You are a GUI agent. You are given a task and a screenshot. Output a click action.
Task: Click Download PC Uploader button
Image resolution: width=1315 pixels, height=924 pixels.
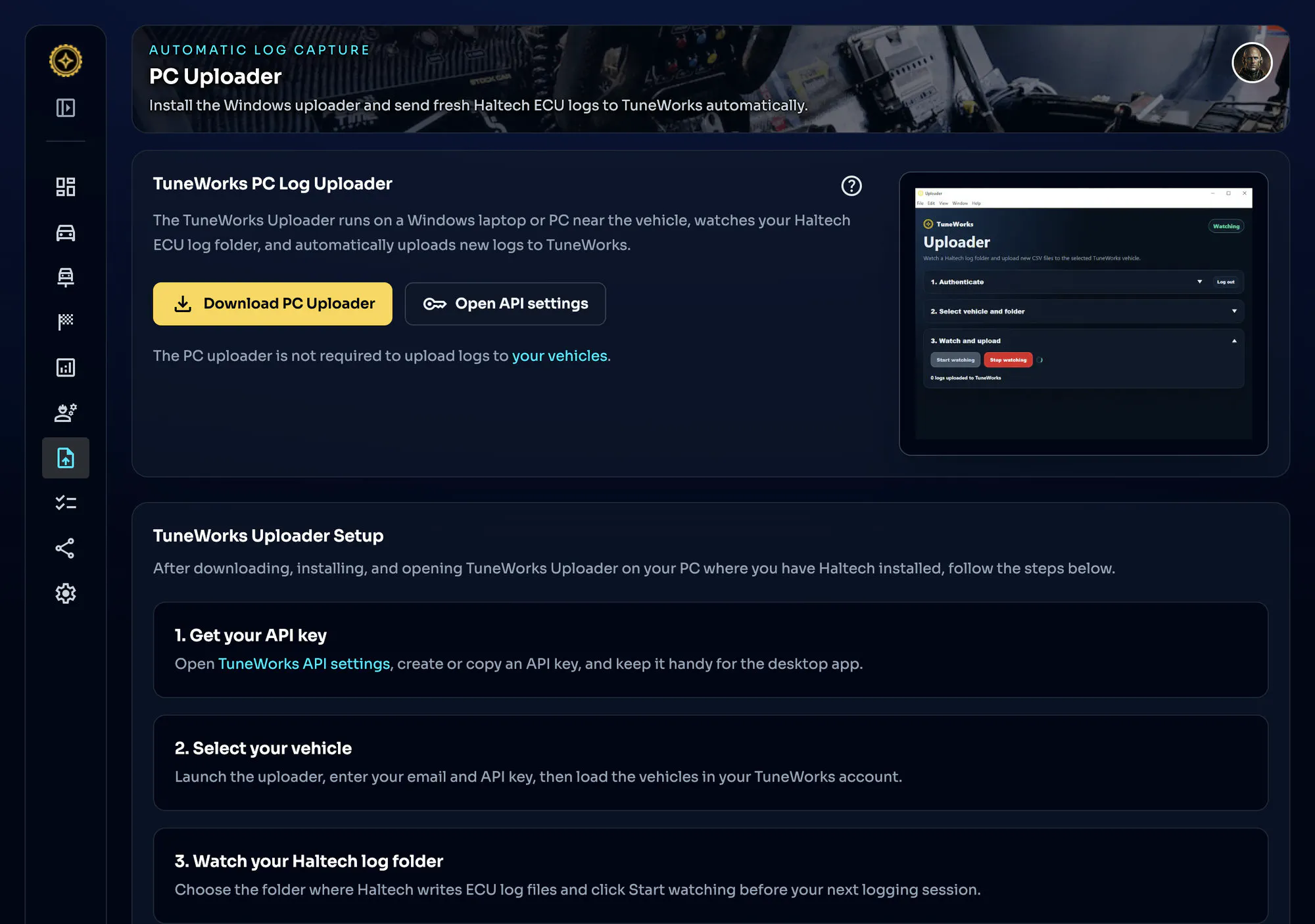[273, 304]
